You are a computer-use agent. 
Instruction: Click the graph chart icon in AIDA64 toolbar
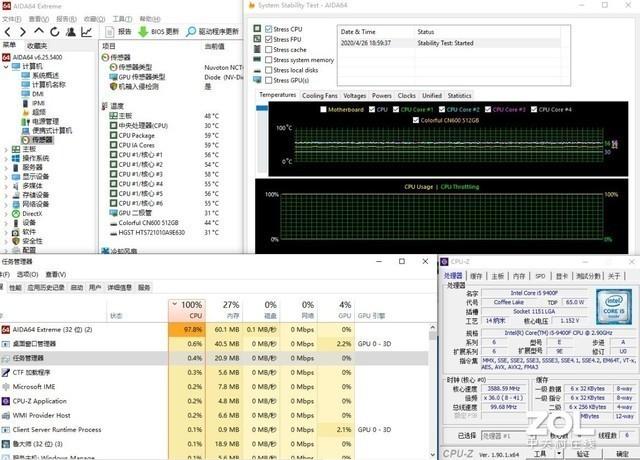tap(87, 32)
